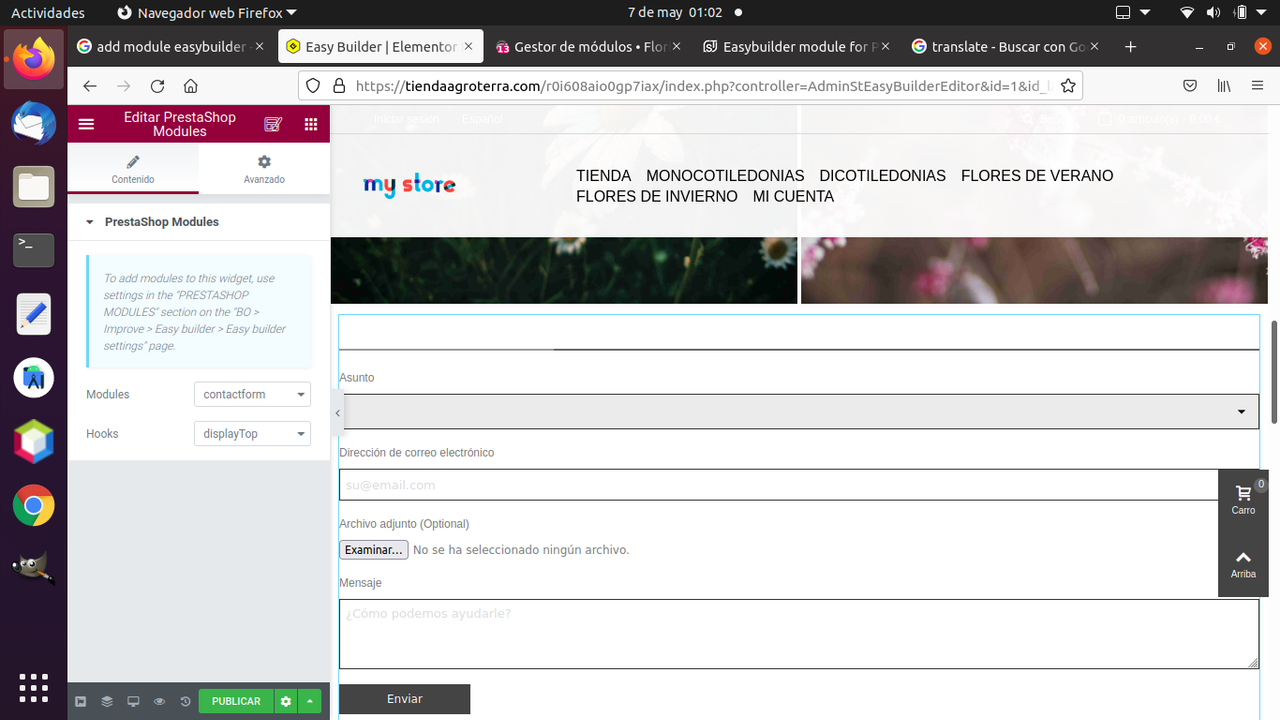1280x720 pixels.
Task: Collapse the editor panel with side handle
Action: [337, 413]
